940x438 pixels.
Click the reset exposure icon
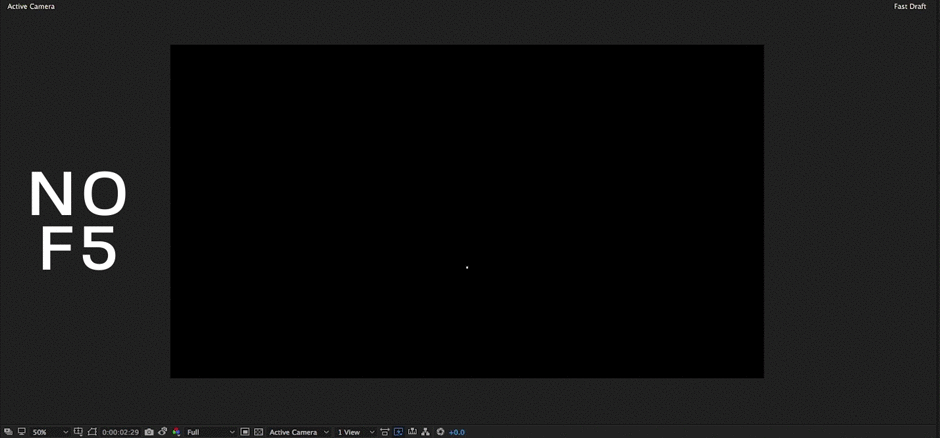click(x=440, y=431)
